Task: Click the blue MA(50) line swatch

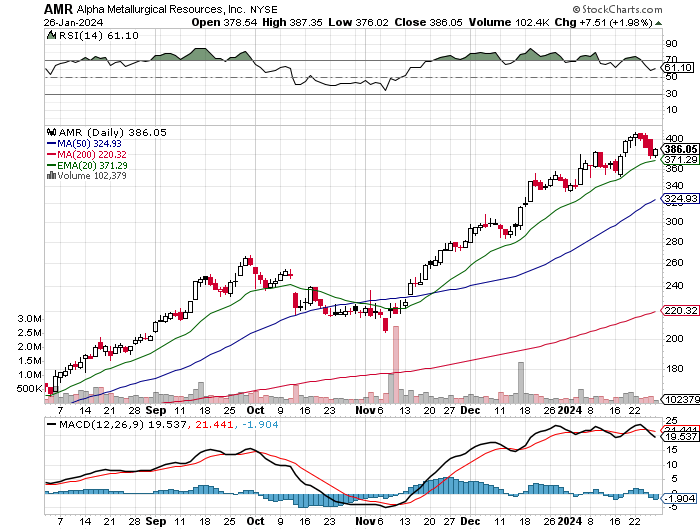Action: coord(51,143)
